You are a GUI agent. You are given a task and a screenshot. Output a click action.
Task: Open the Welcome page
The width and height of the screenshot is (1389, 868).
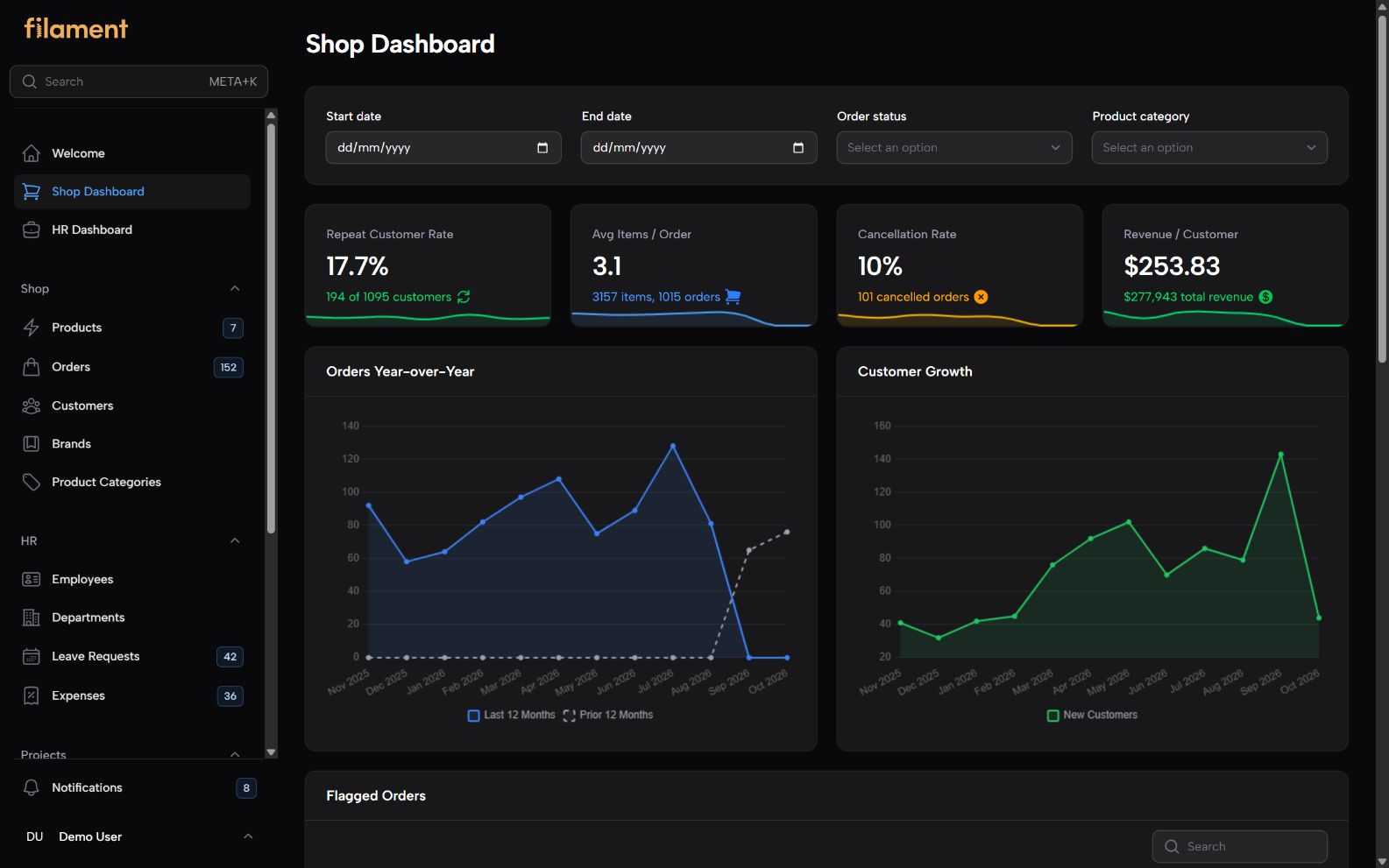point(132,153)
